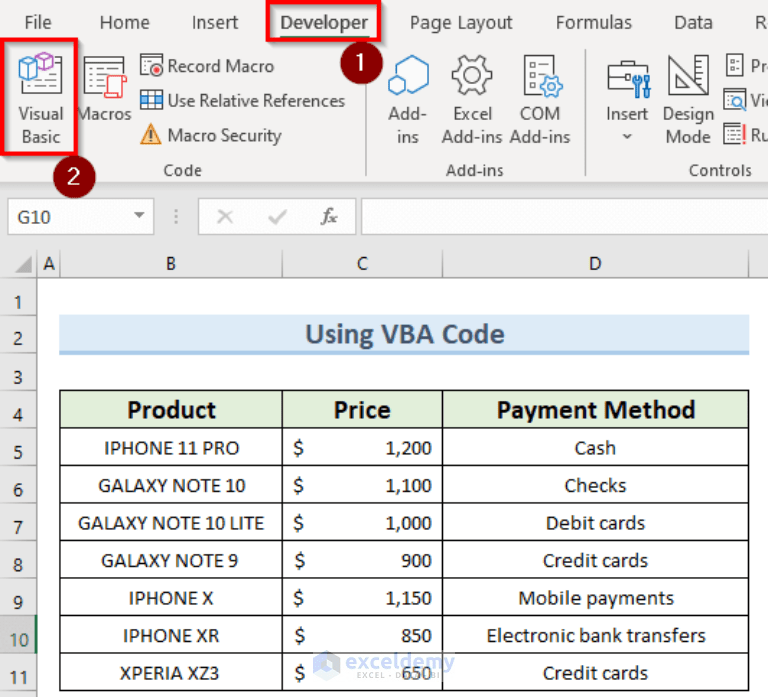Click the 'Payment Method' header cell

tap(595, 410)
